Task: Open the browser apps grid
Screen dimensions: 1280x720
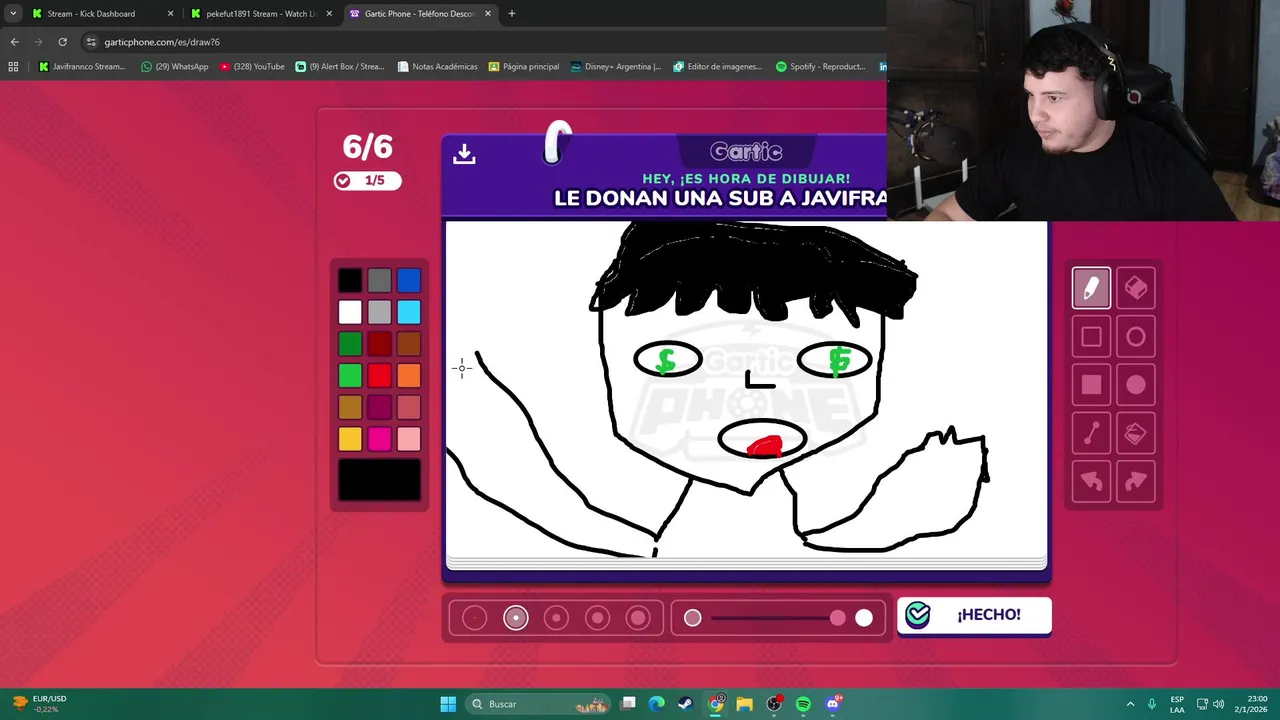Action: [13, 67]
